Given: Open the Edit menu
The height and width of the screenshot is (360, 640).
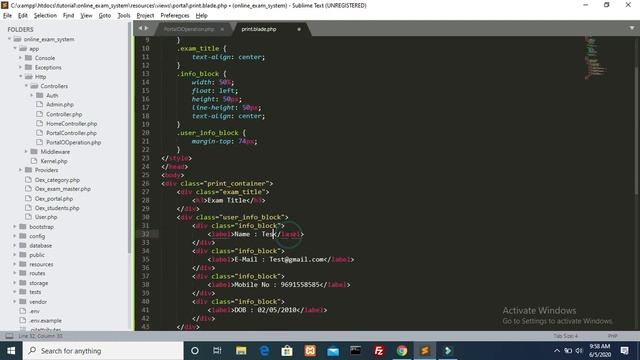Looking at the screenshot, I should tap(23, 16).
